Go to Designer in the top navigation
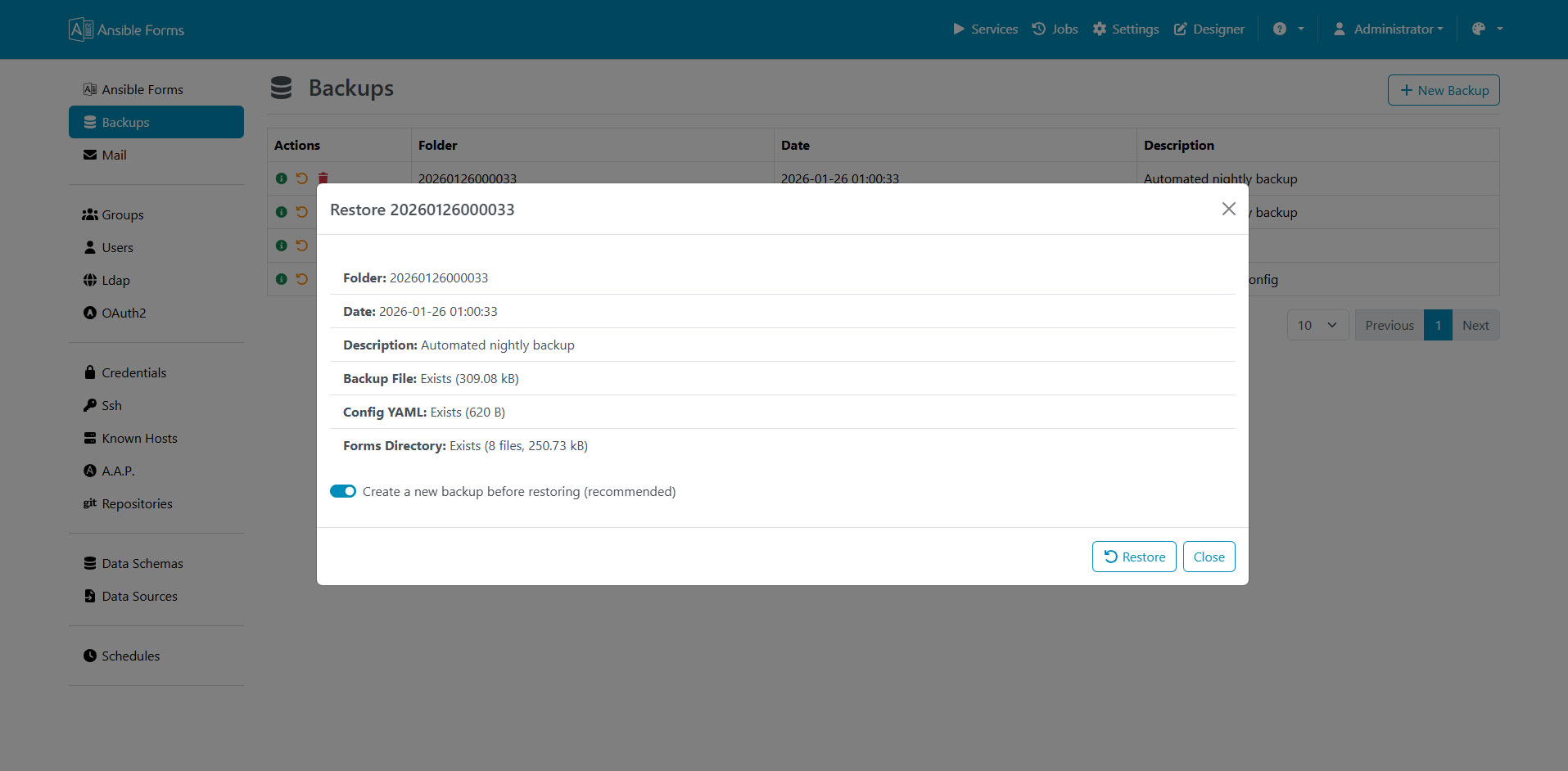Image resolution: width=1568 pixels, height=771 pixels. point(1209,29)
